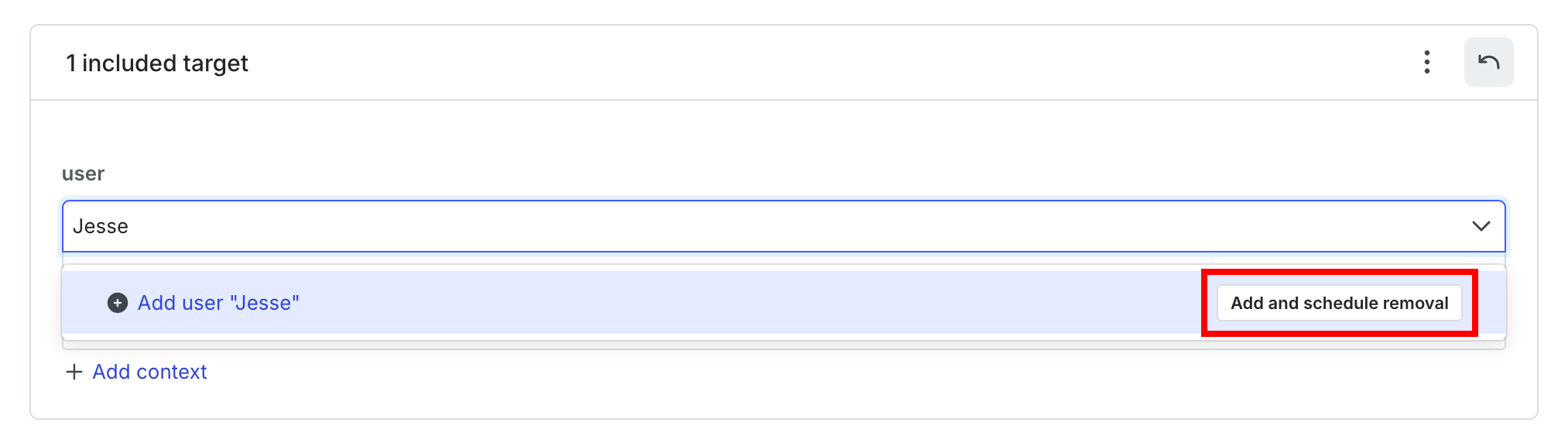Click the undo arrow icon button
The height and width of the screenshot is (443, 1568).
point(1488,62)
